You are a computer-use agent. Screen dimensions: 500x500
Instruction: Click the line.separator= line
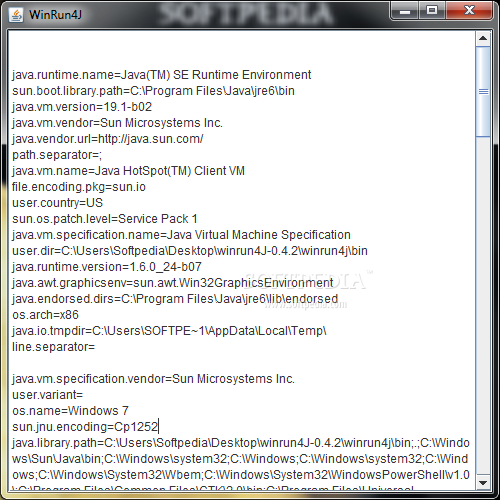54,347
